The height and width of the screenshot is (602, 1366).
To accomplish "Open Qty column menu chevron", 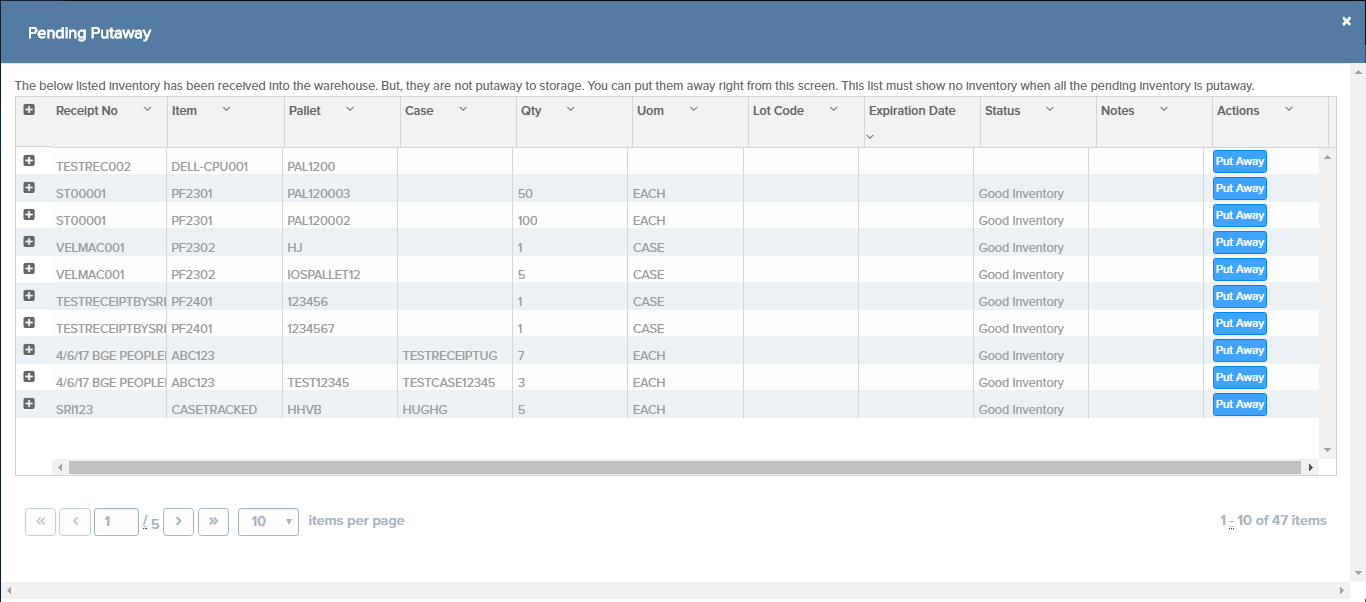I will tap(570, 109).
